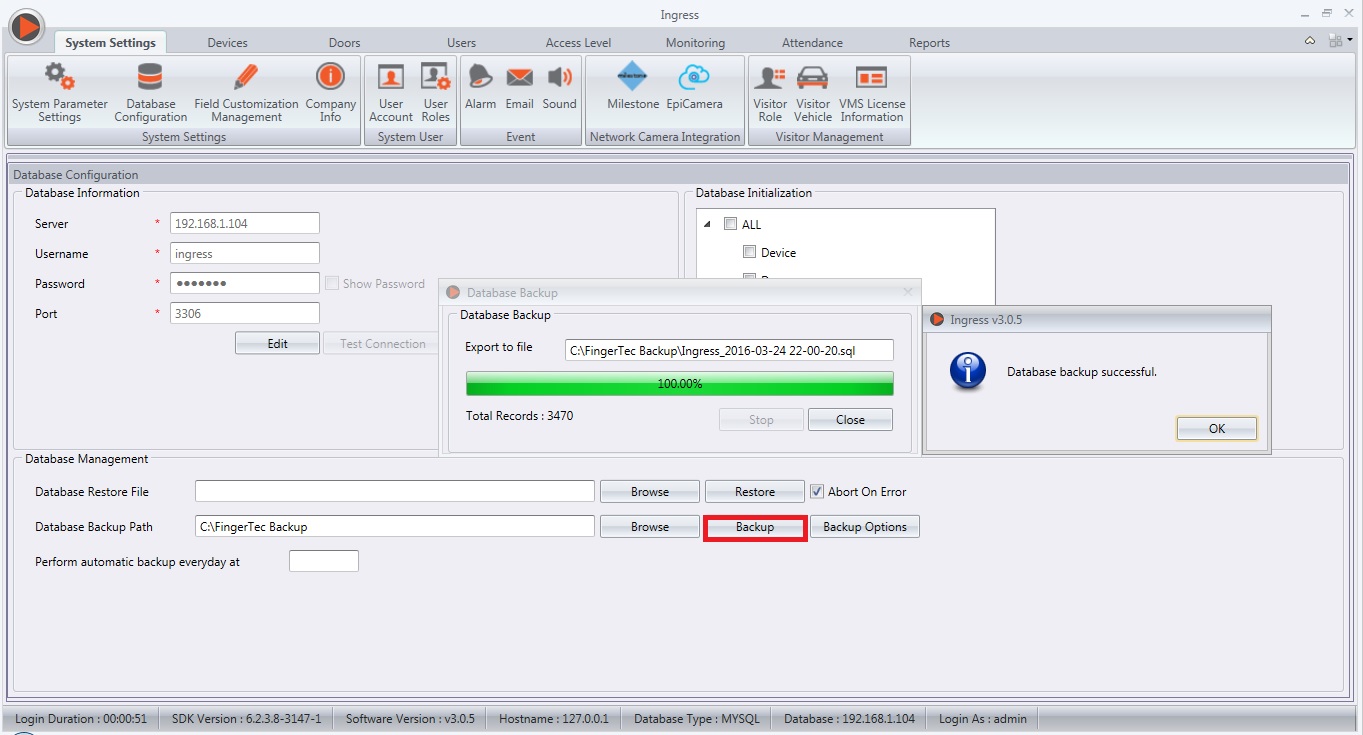Open Milestone camera integration
The height and width of the screenshot is (735, 1363).
pos(633,88)
